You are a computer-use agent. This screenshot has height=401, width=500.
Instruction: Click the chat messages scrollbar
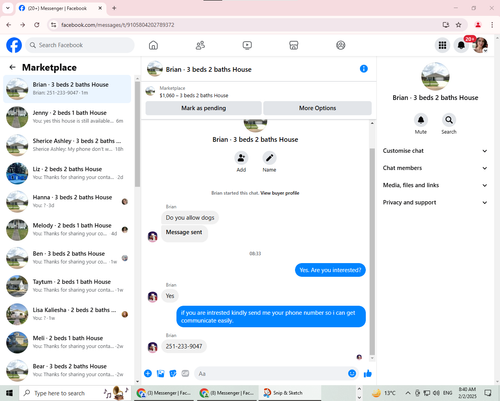[x=372, y=252]
